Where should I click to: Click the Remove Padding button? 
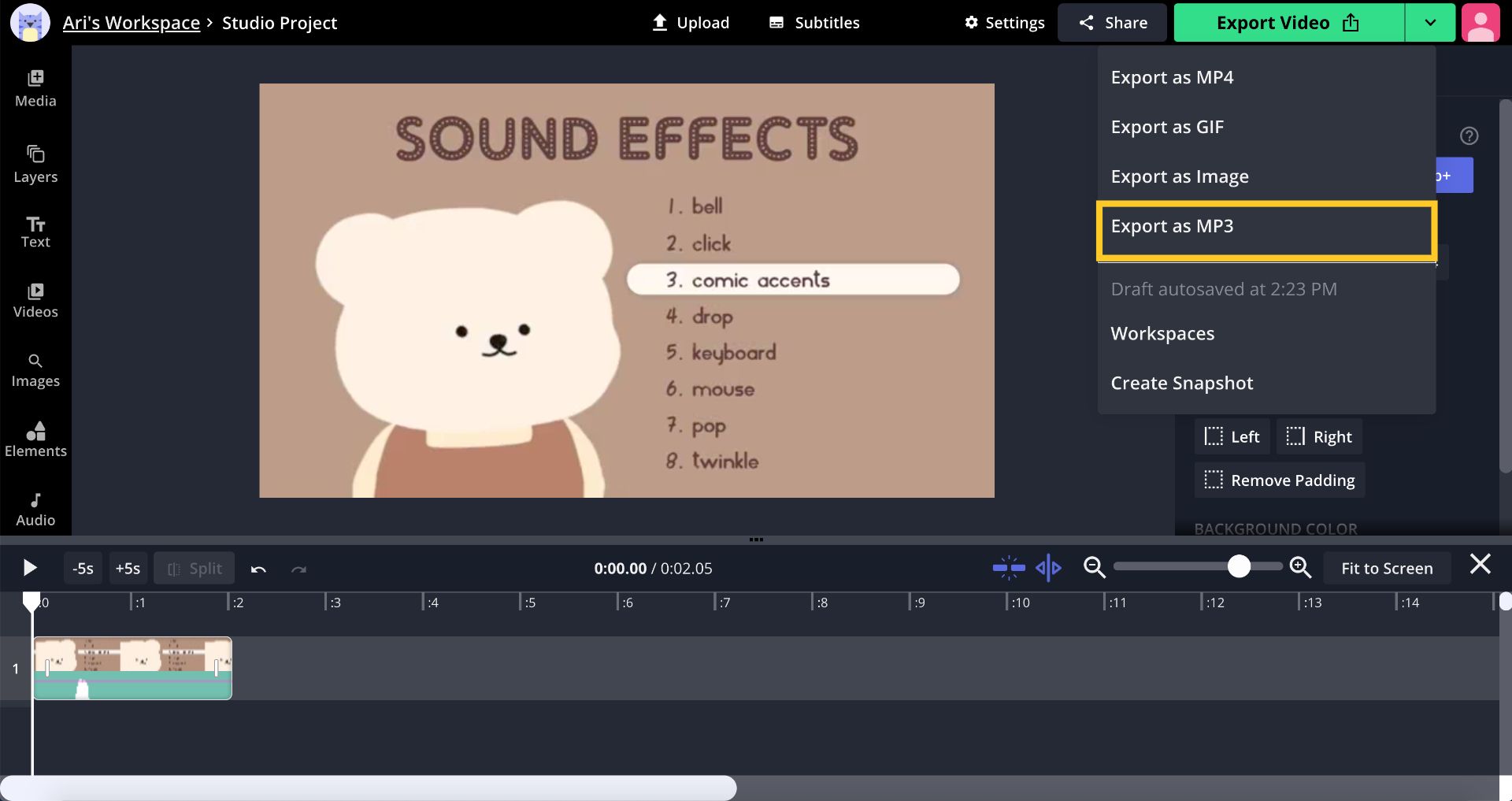pos(1279,479)
